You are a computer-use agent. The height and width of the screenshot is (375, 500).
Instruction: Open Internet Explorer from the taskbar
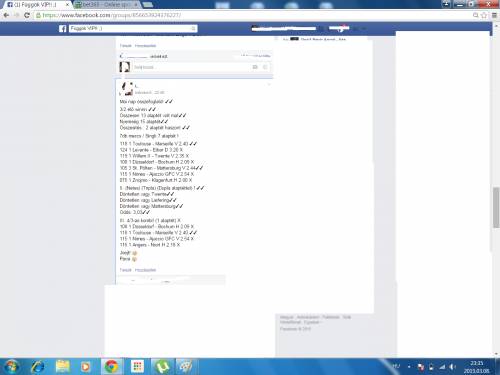pyautogui.click(x=37, y=367)
